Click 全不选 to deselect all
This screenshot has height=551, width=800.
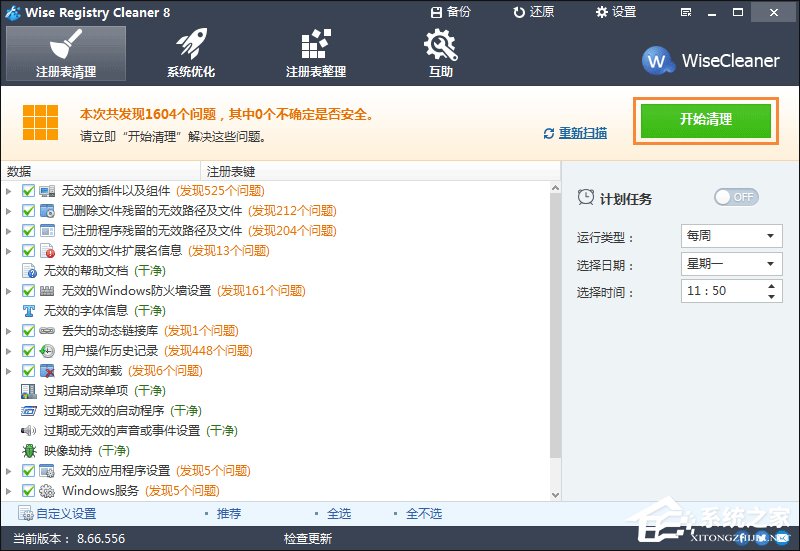pos(423,513)
